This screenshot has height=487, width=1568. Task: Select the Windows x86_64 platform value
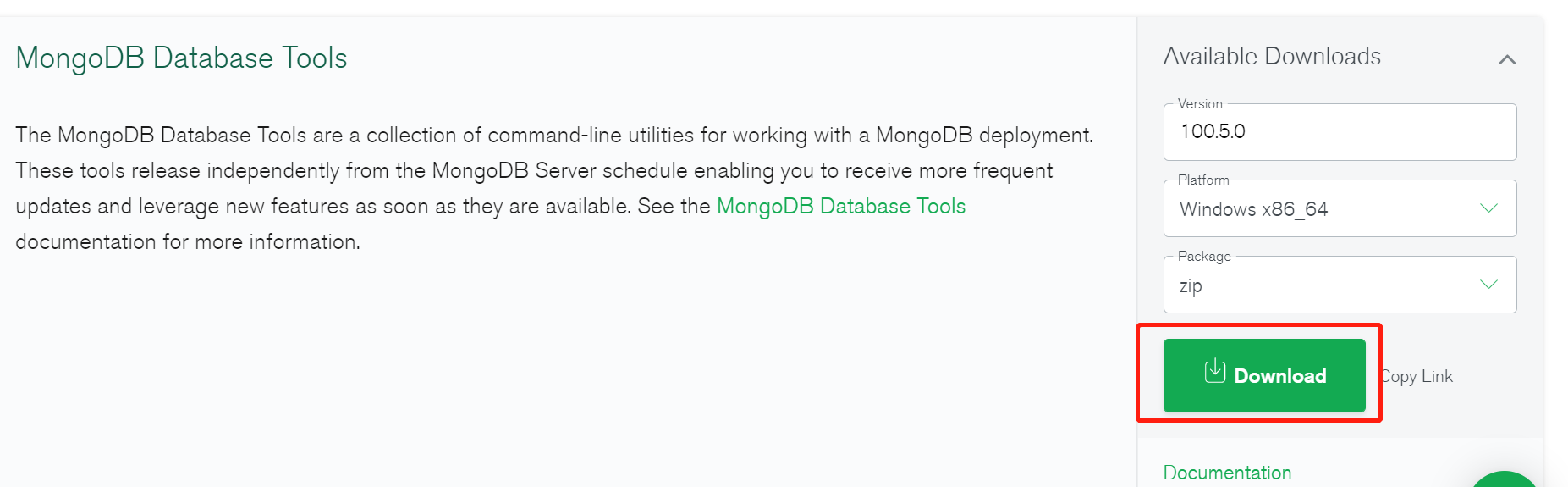tap(1253, 209)
